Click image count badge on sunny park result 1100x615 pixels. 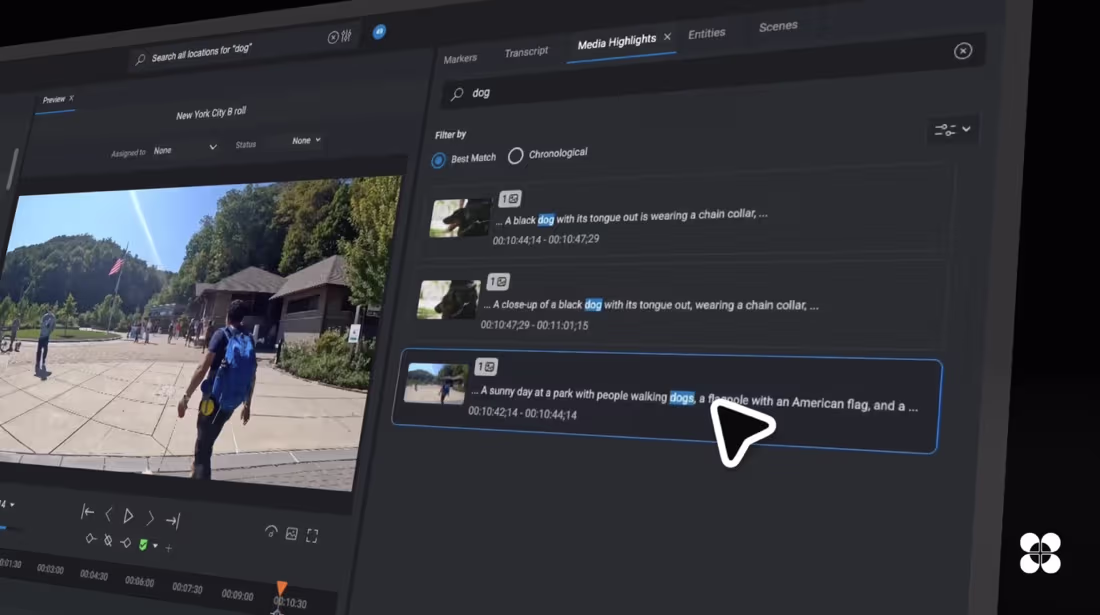486,367
